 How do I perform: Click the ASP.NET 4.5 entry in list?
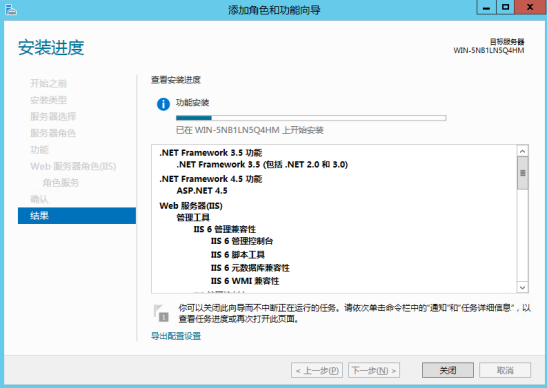pos(202,191)
